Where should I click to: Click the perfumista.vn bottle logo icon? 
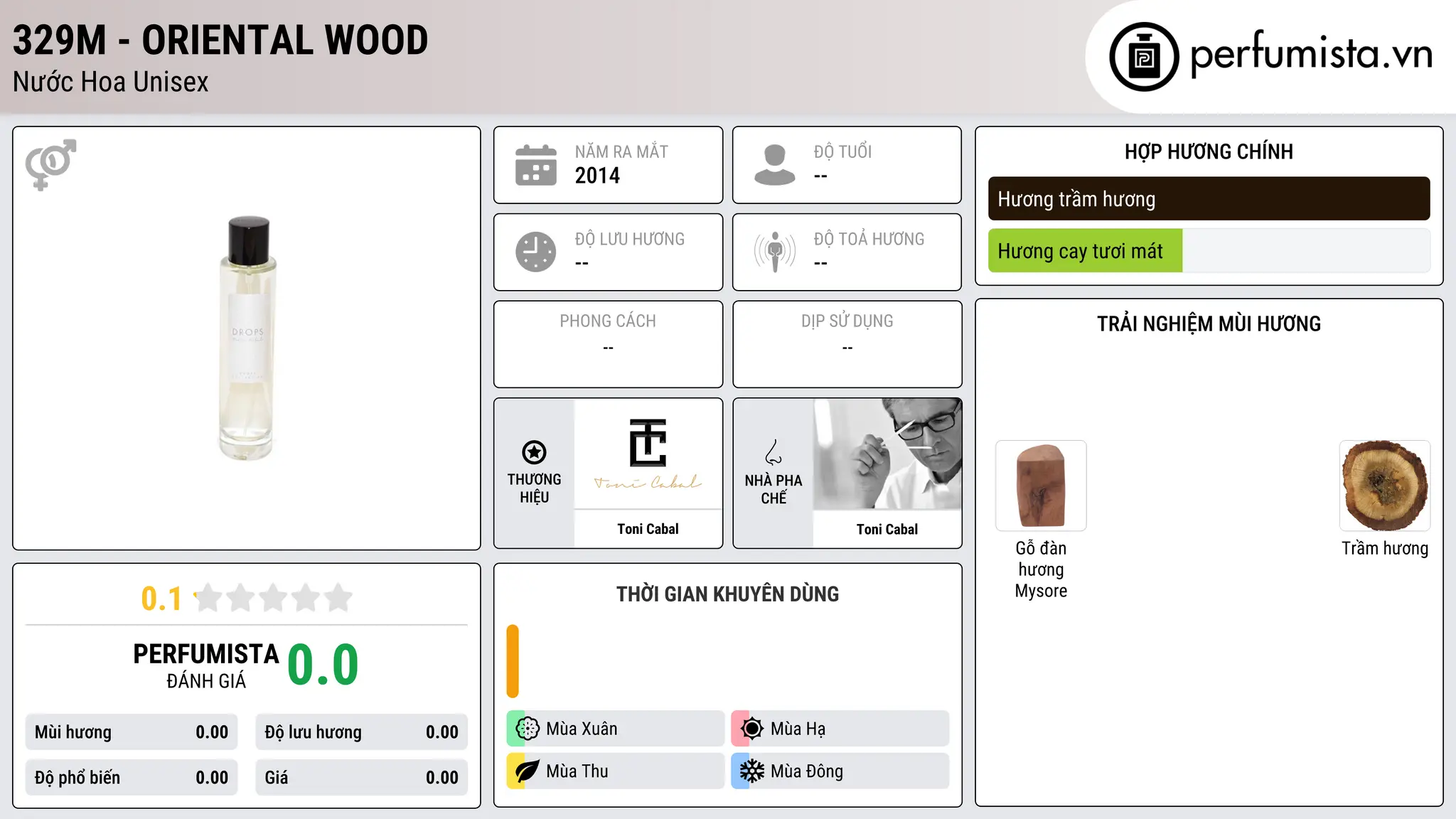point(1144,57)
